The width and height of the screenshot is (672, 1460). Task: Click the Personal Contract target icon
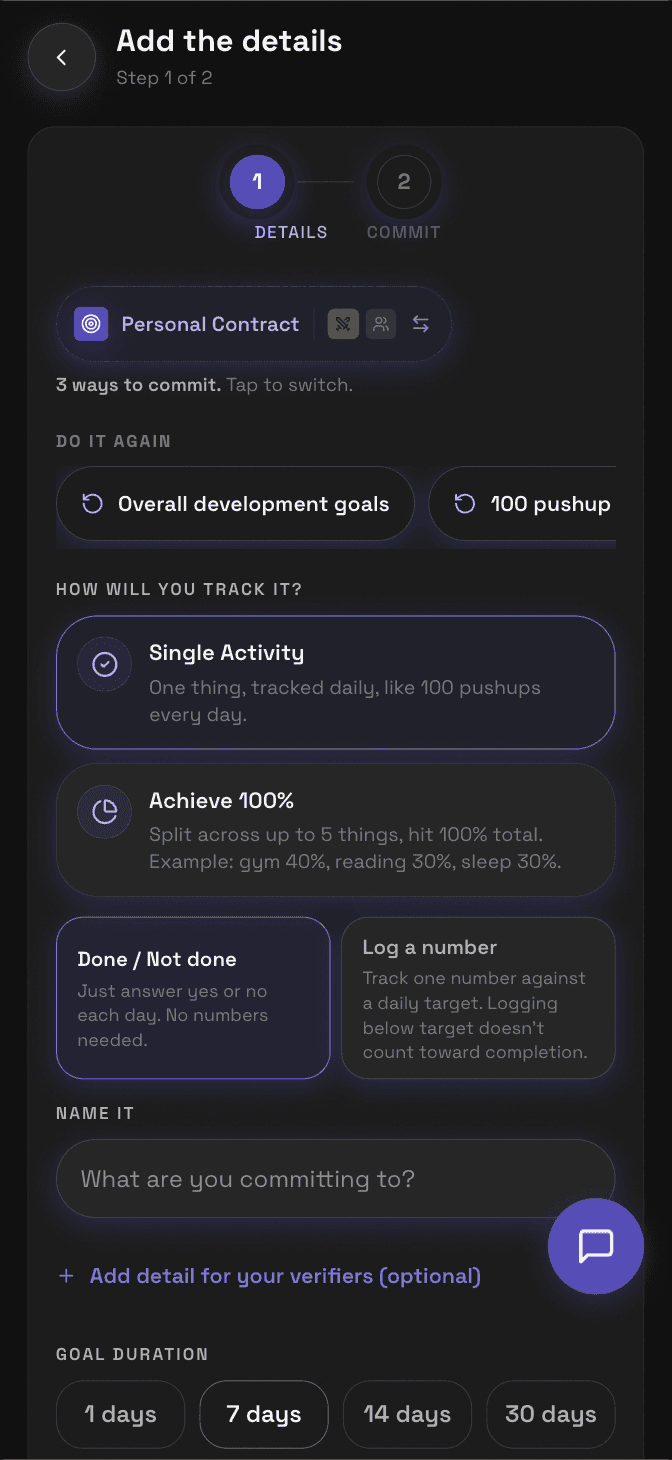click(91, 324)
